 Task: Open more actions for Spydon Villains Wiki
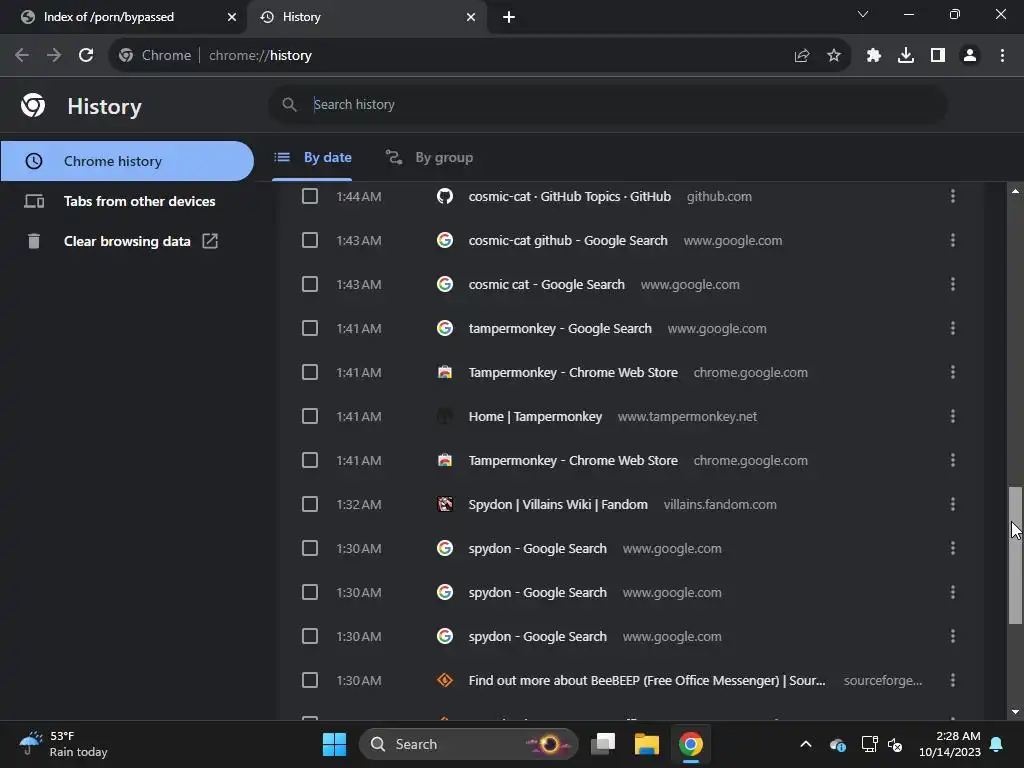click(x=952, y=504)
